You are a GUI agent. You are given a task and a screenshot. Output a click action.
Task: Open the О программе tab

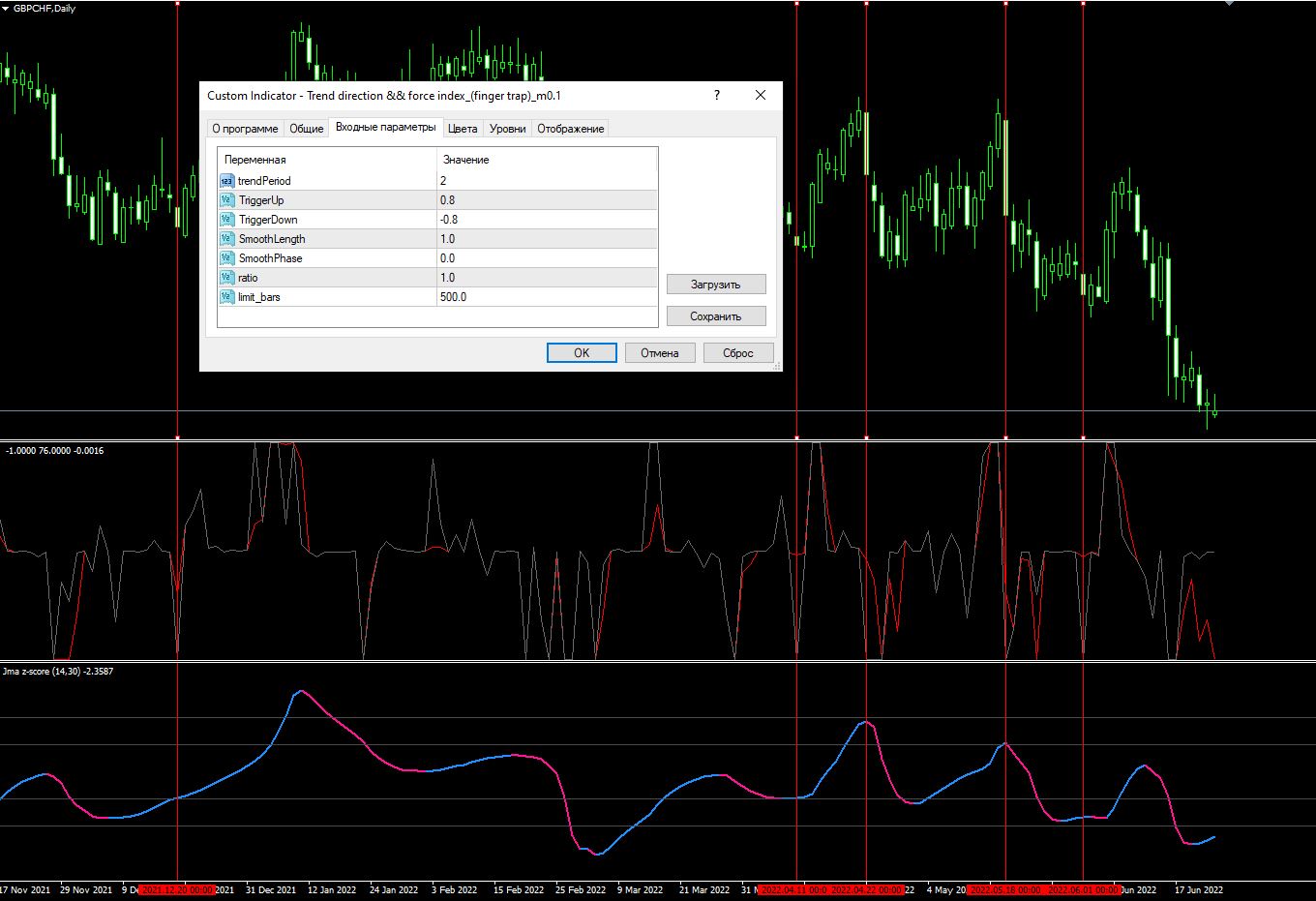(x=245, y=129)
